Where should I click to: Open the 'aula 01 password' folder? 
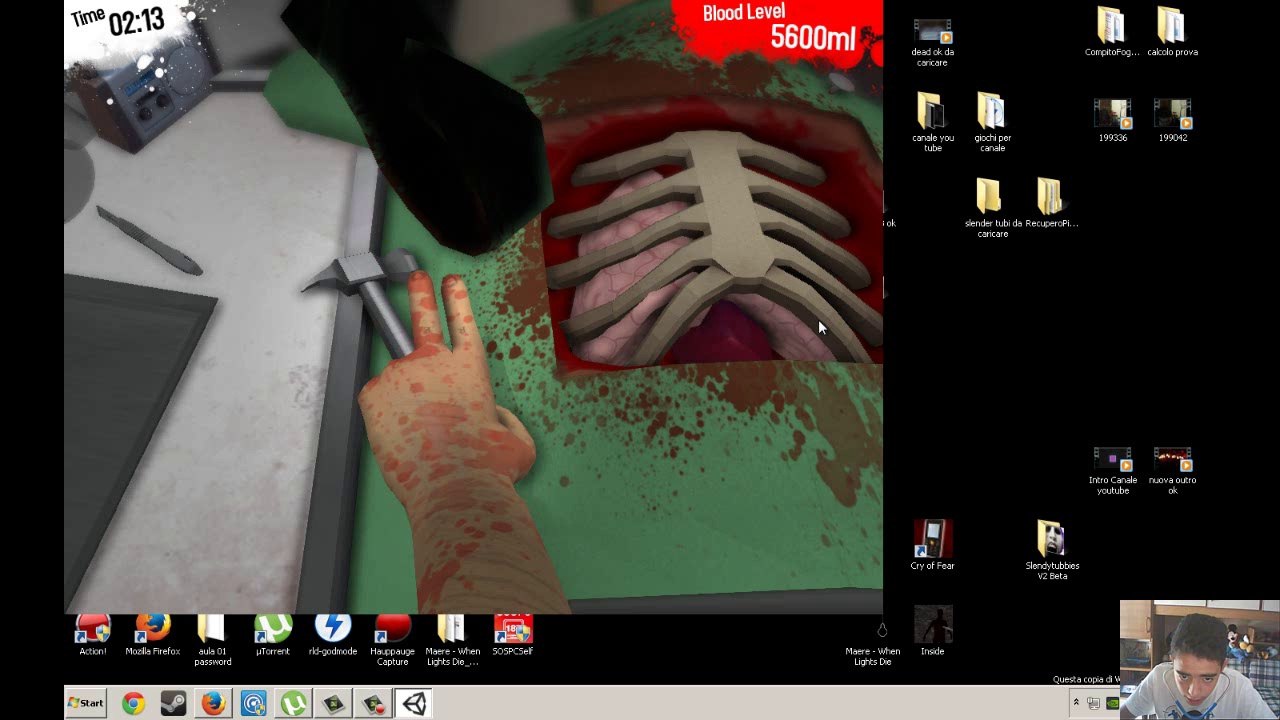[212, 641]
